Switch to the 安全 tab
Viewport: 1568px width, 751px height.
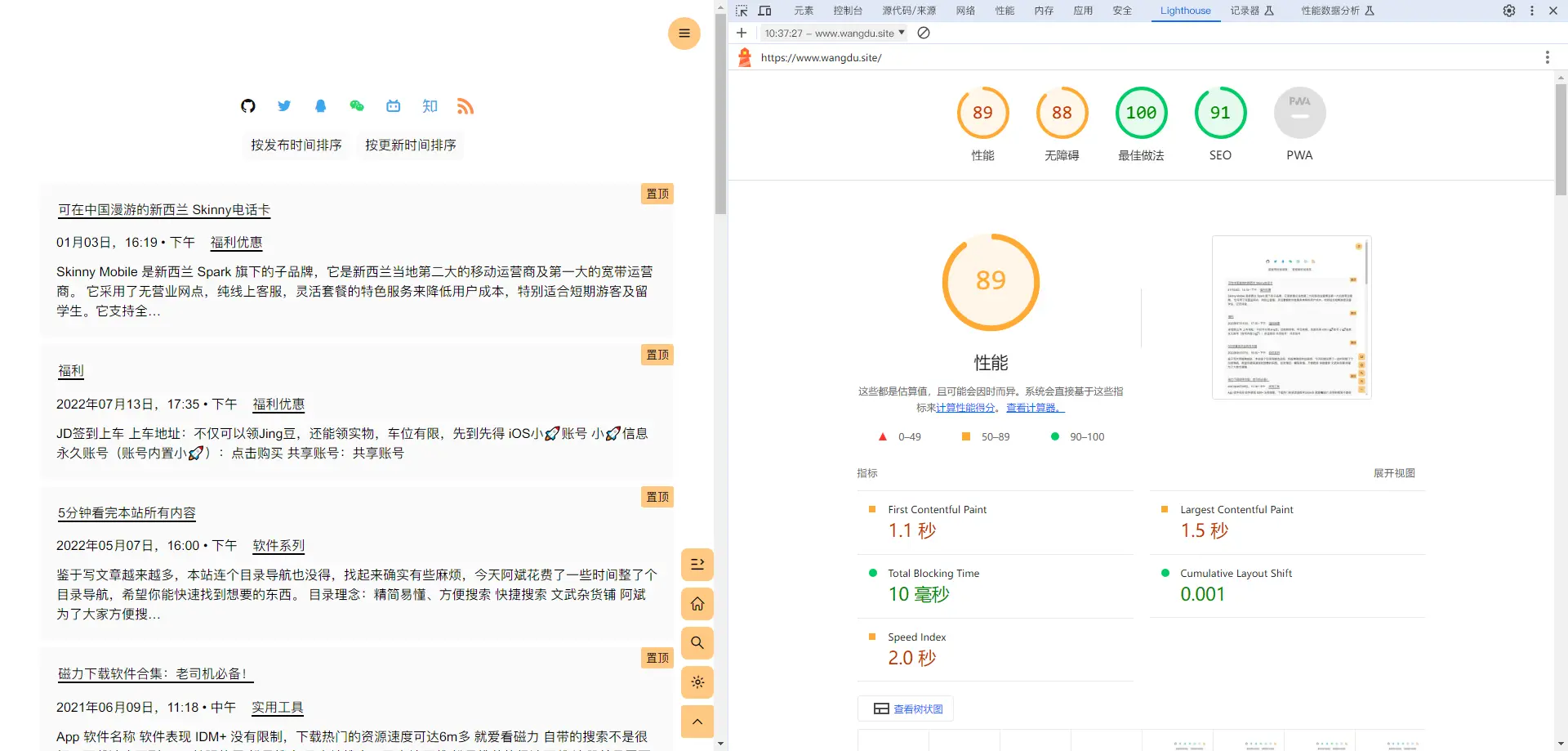click(1122, 11)
